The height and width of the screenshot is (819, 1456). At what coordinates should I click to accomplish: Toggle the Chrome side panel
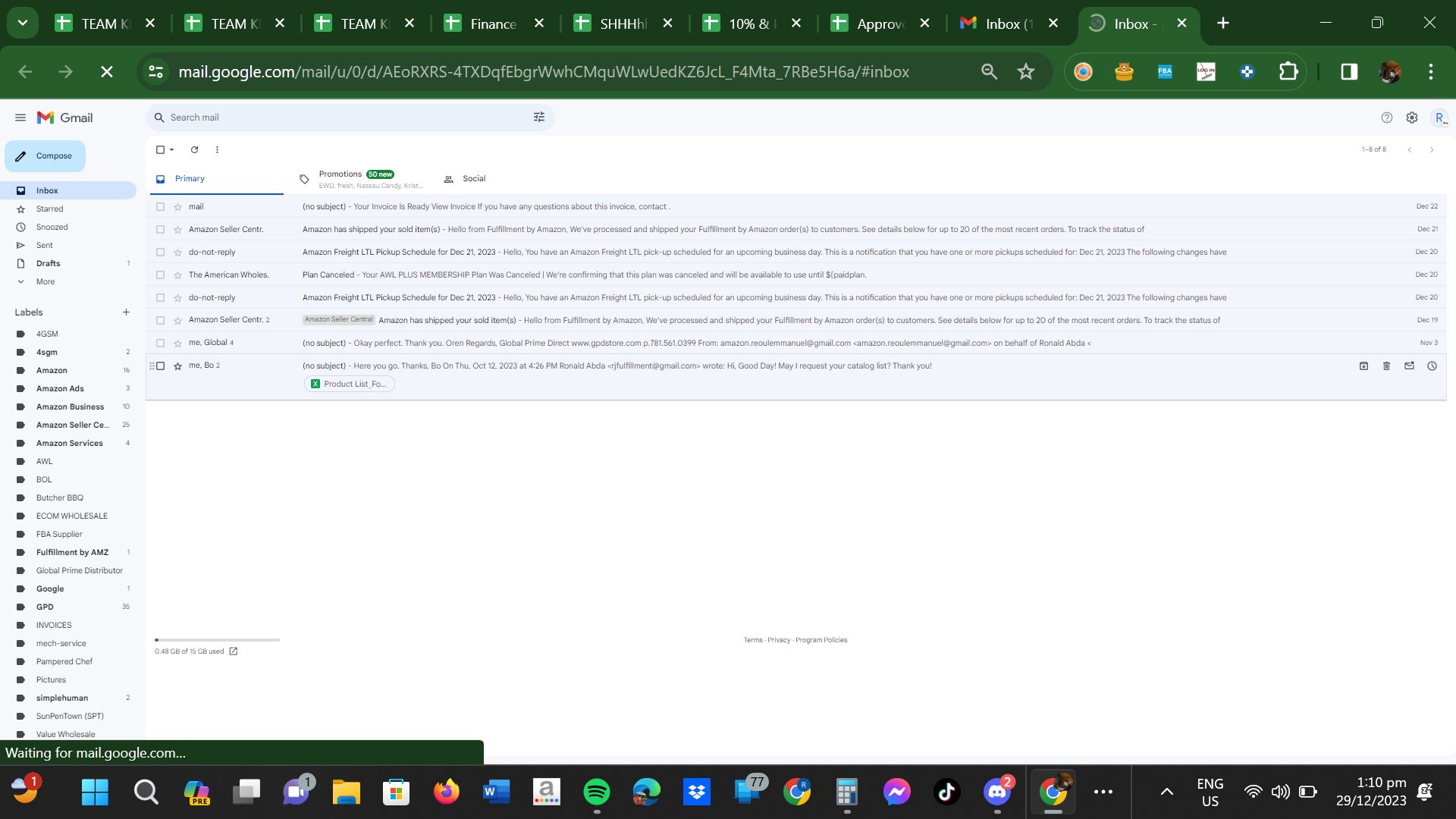coord(1349,71)
